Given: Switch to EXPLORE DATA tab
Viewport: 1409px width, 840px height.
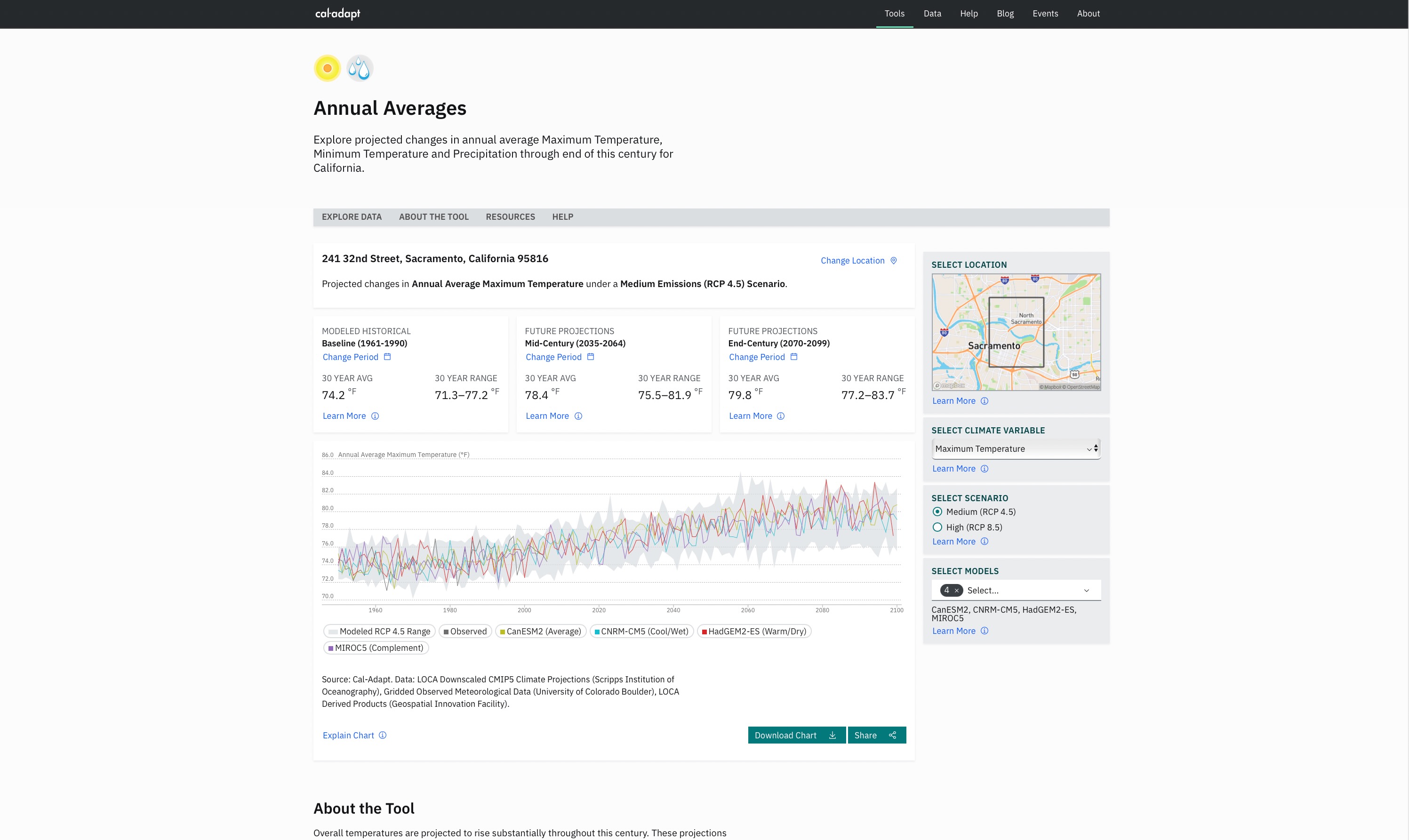Looking at the screenshot, I should 352,217.
